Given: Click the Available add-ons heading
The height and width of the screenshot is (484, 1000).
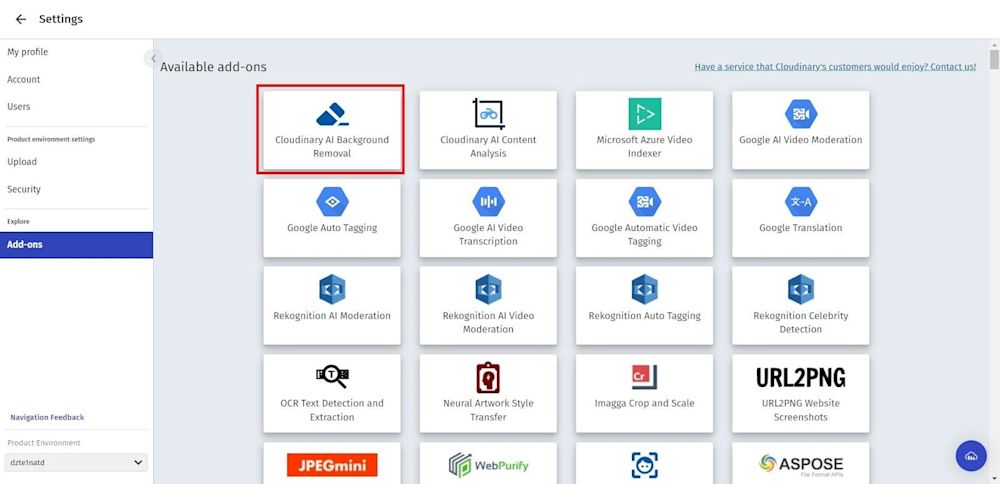Looking at the screenshot, I should [213, 67].
